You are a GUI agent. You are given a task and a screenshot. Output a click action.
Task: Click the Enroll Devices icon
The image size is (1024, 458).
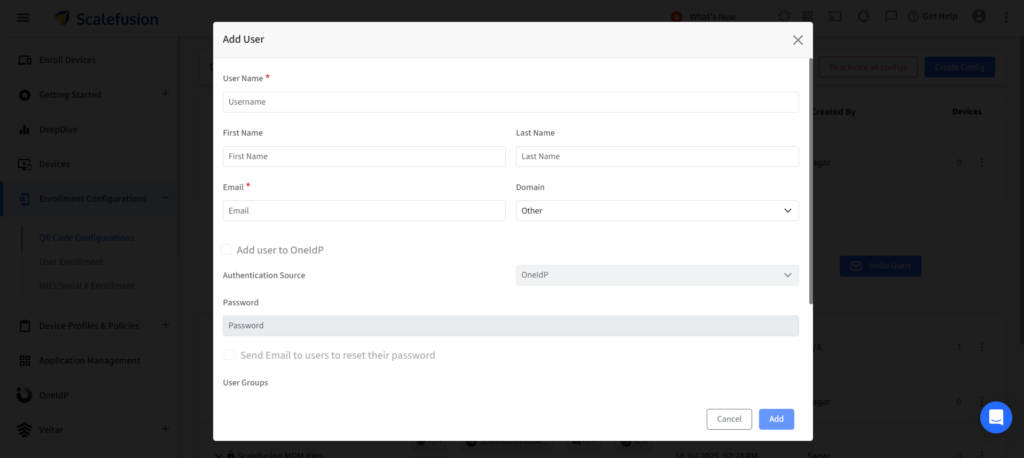tap(24, 60)
